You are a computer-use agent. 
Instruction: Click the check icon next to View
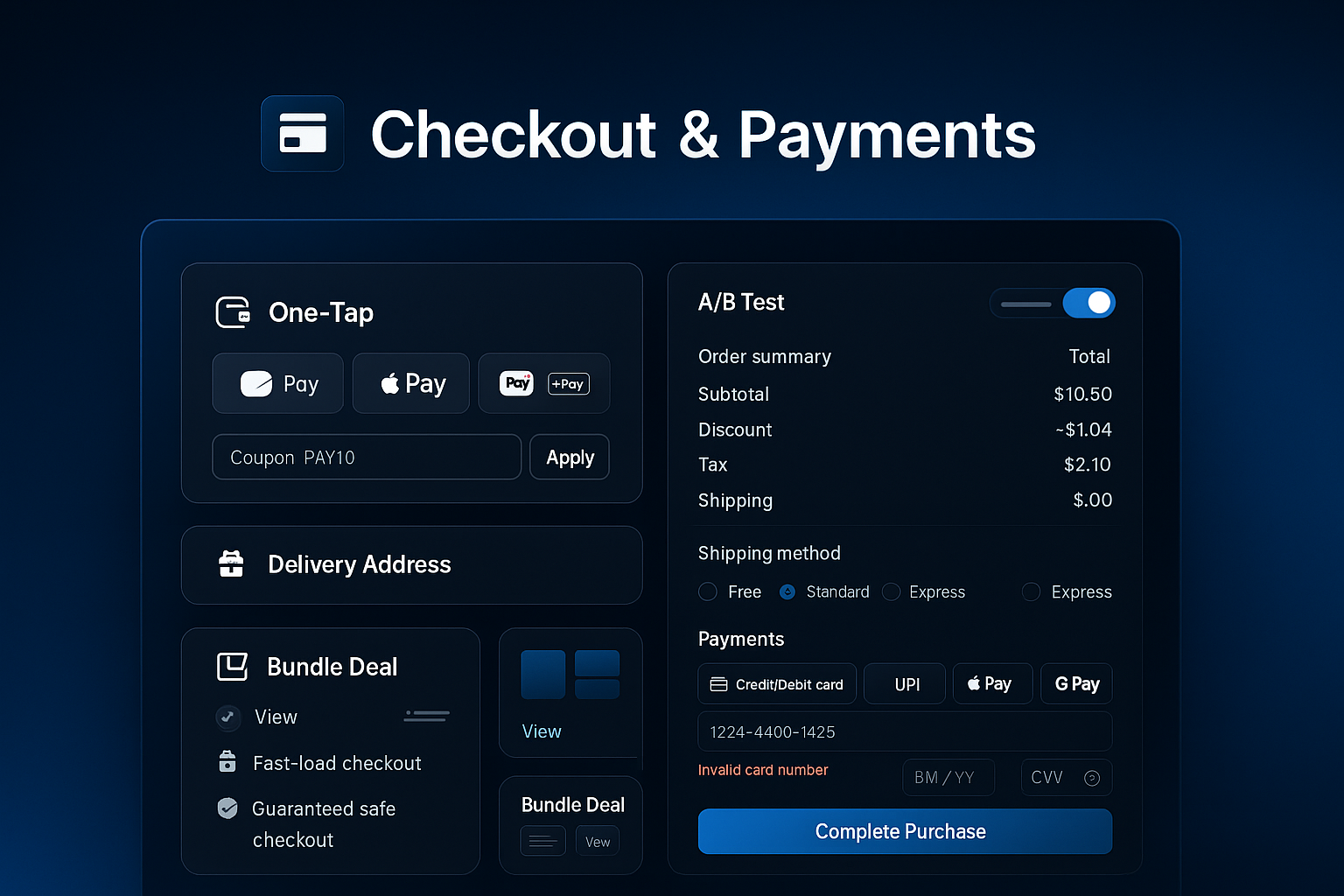tap(227, 717)
